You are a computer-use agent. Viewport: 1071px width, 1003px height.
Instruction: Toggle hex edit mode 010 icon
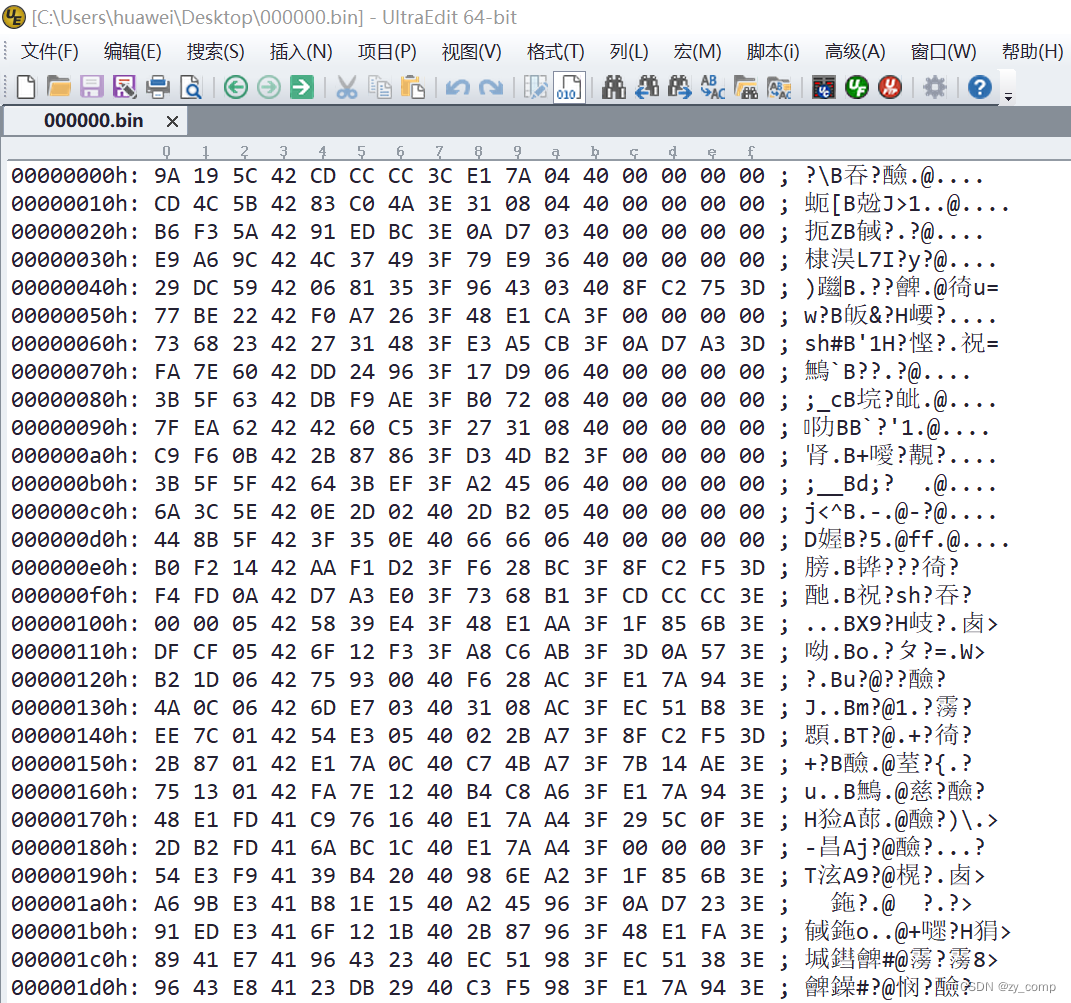coord(568,87)
